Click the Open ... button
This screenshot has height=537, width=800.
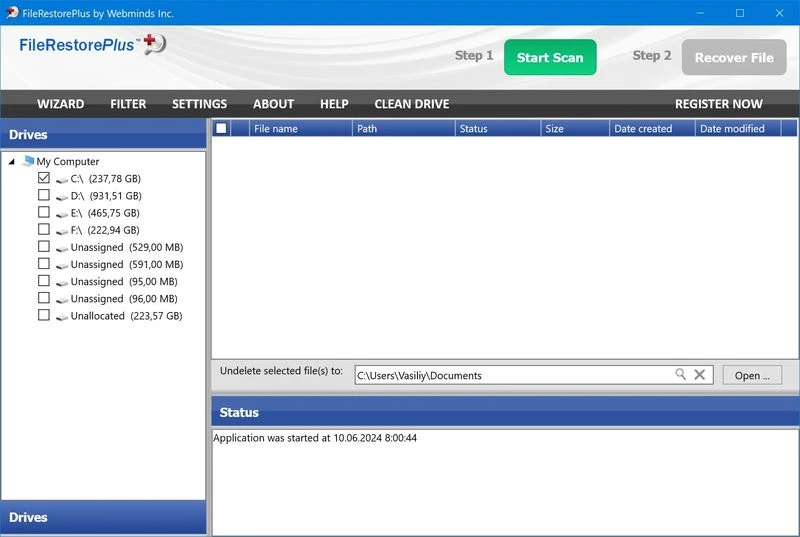(752, 376)
